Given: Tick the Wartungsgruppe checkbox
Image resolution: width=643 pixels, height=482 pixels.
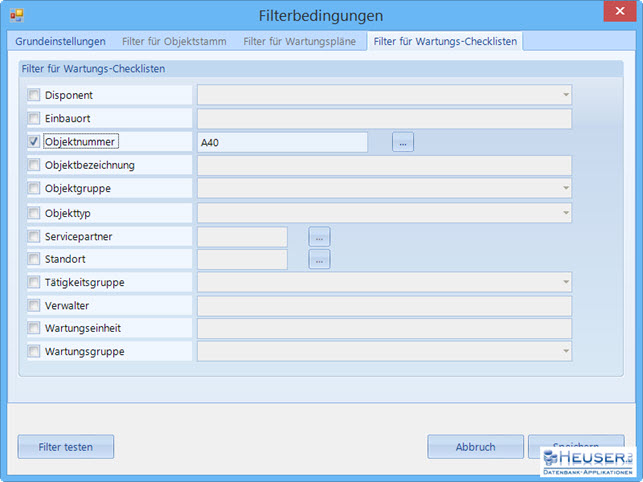Looking at the screenshot, I should coord(34,352).
